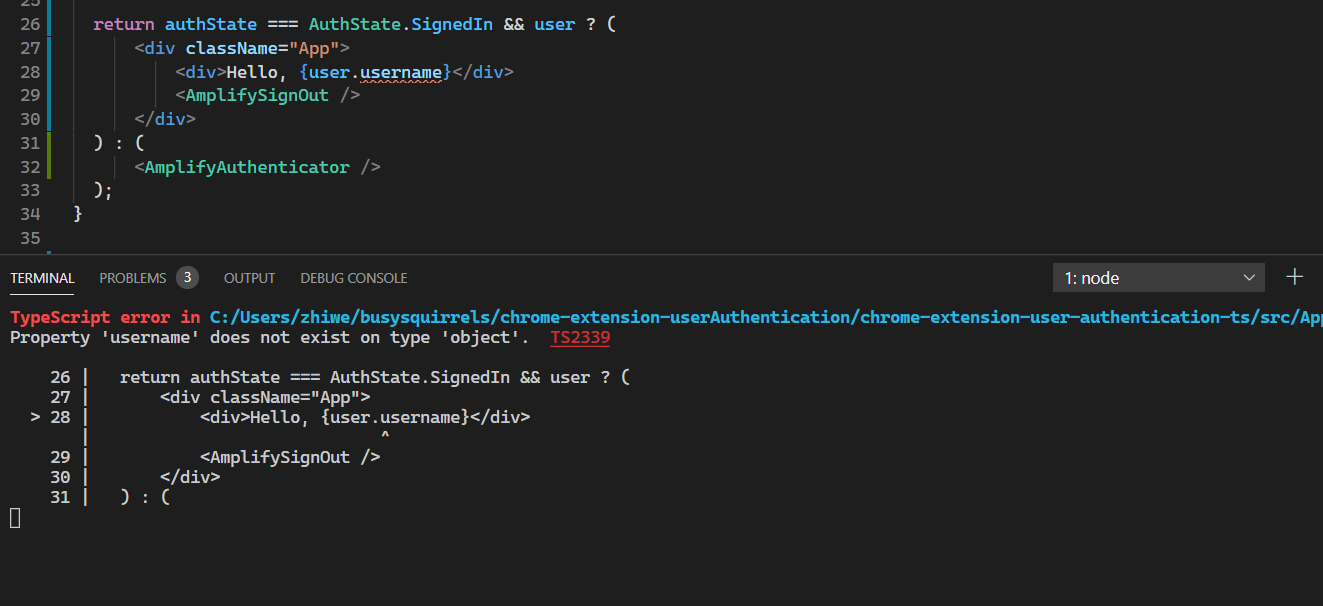Open the '1: node' terminal dropdown
The height and width of the screenshot is (606, 1323).
1159,278
